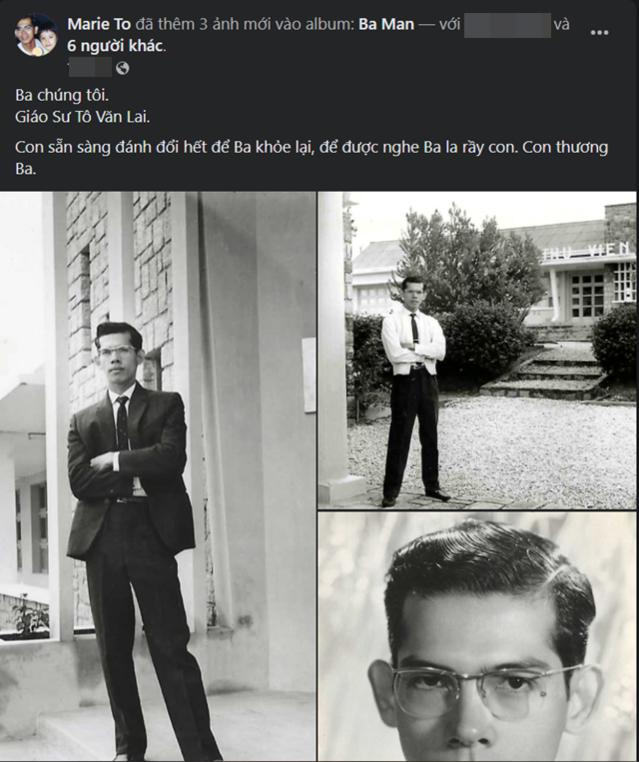
Task: Show the 6 người khác tagged list
Action: coord(116,46)
